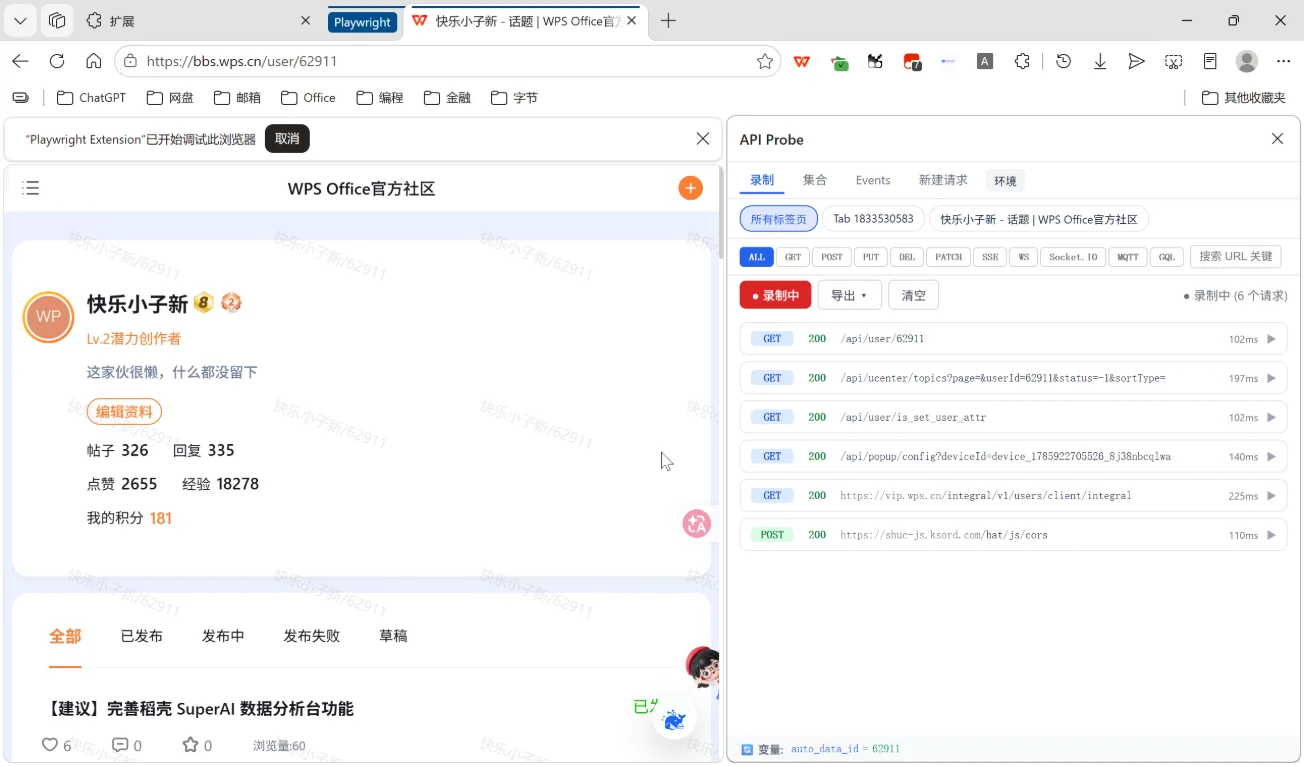
Task: Open the tab list dropdown arrow
Action: pos(20,20)
